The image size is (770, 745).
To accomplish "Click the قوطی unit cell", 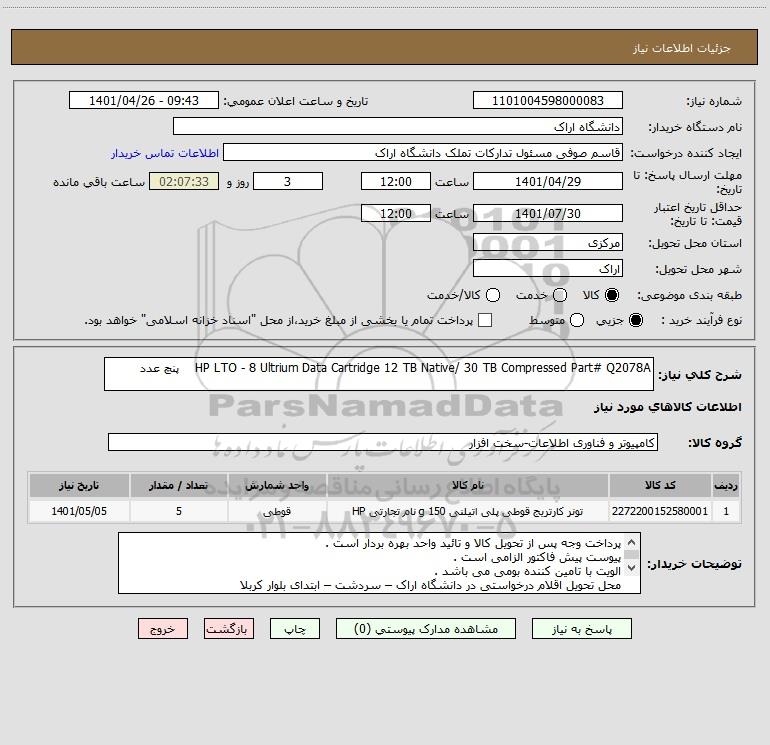I will coord(277,511).
